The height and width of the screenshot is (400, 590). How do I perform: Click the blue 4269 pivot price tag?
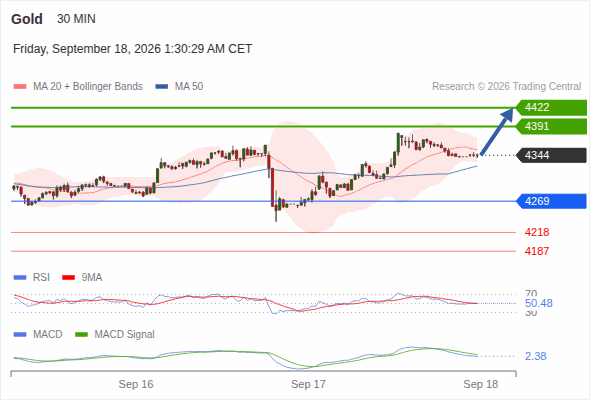(x=551, y=201)
